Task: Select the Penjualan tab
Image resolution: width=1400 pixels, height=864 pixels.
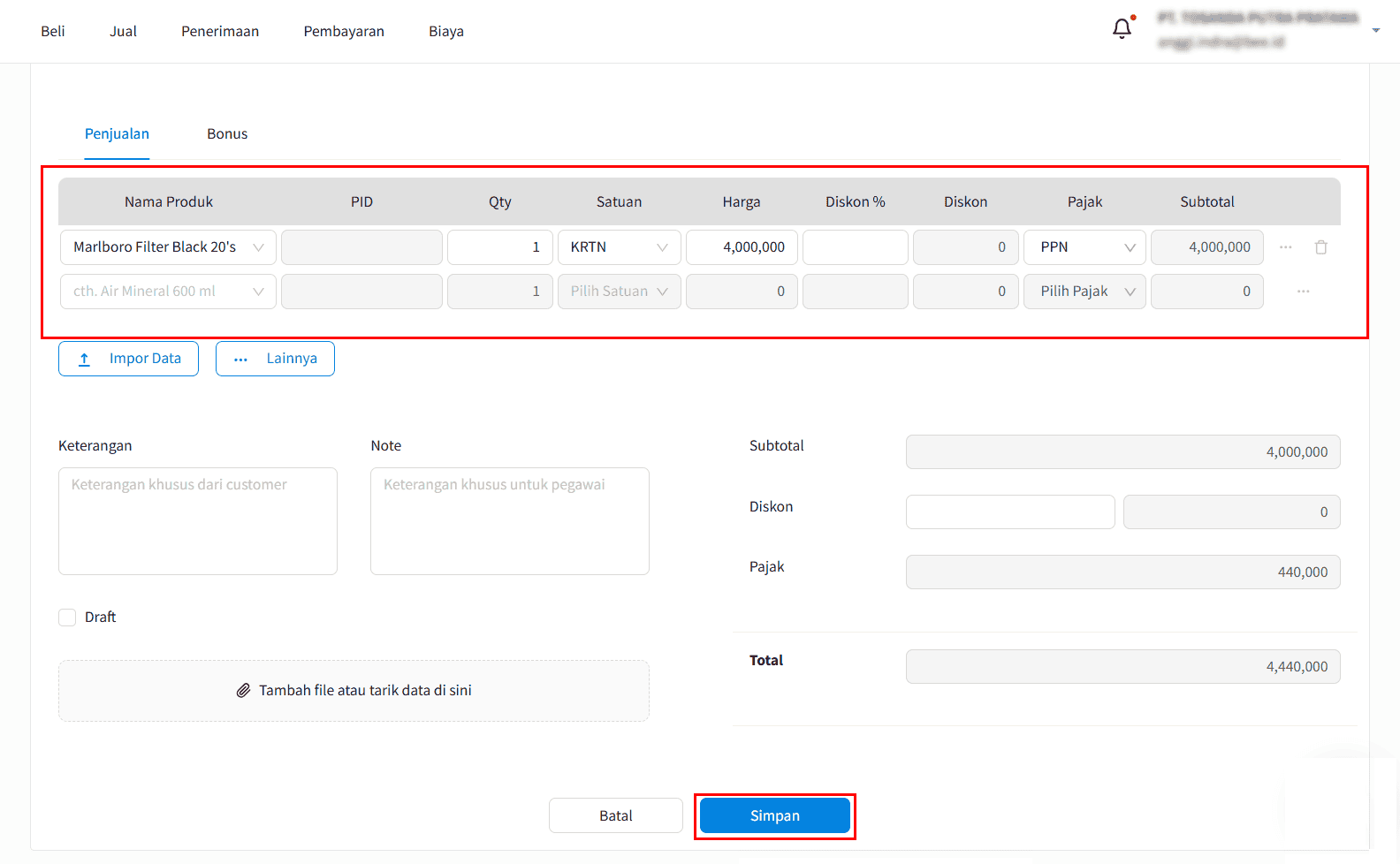Action: pyautogui.click(x=117, y=133)
